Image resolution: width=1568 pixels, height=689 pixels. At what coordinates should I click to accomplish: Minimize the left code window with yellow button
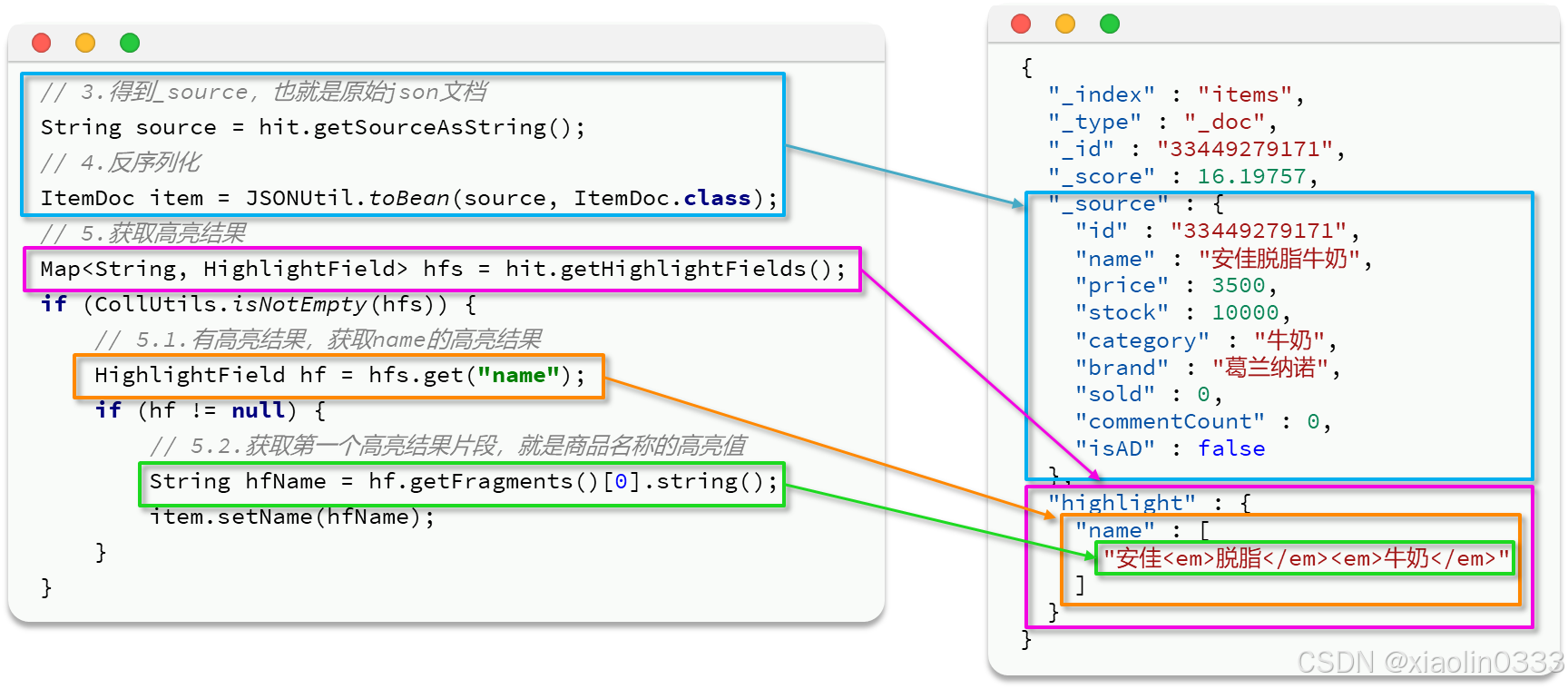(85, 43)
